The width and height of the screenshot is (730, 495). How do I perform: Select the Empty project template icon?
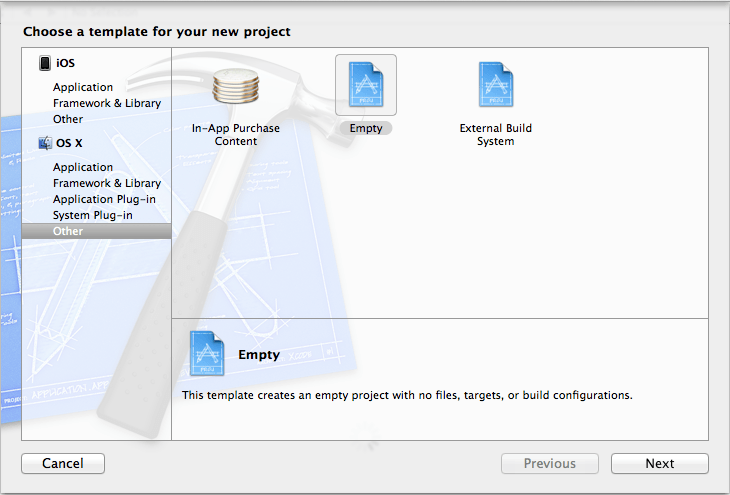pos(365,84)
